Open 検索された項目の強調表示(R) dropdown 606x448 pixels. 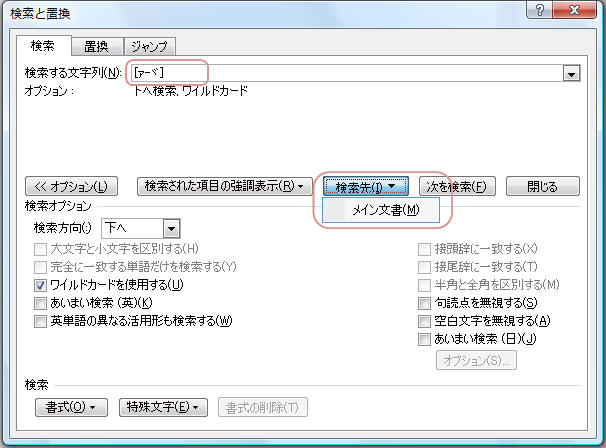tap(225, 186)
